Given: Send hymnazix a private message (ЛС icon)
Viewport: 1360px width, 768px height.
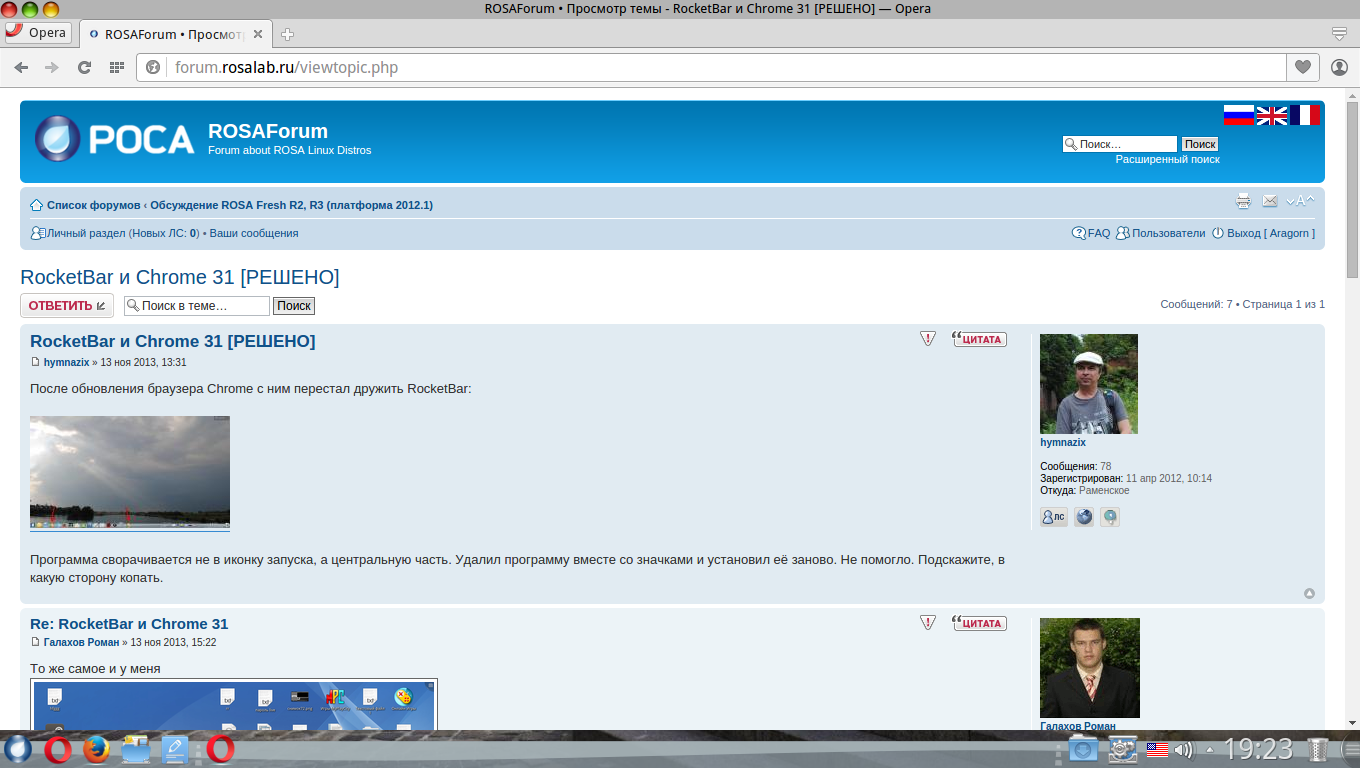Looking at the screenshot, I should [1054, 517].
